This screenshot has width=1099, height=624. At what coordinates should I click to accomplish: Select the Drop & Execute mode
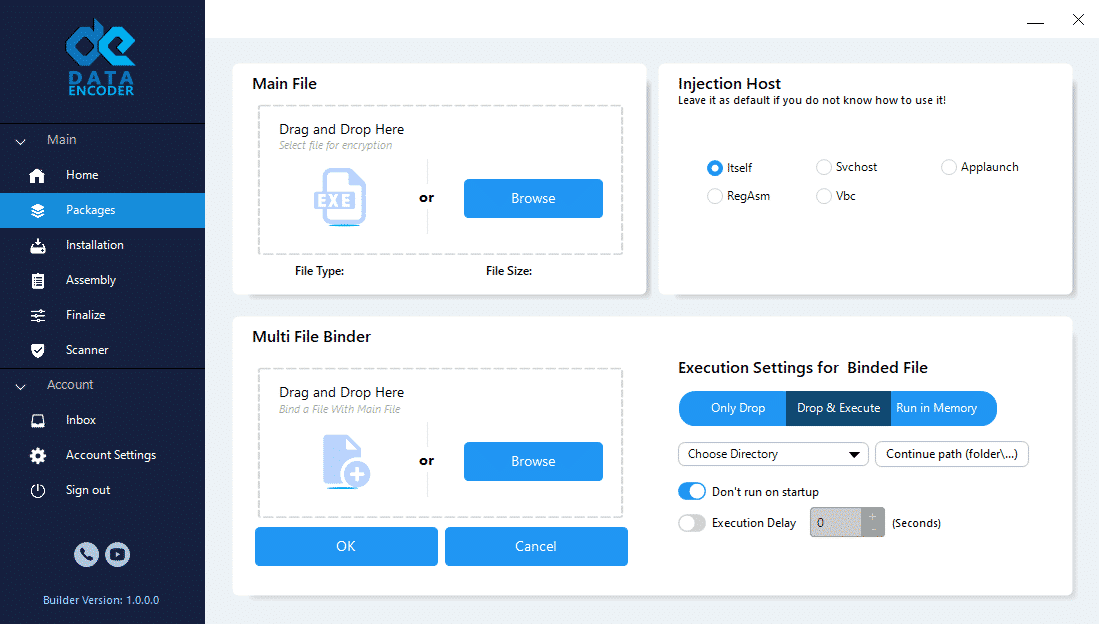click(838, 408)
